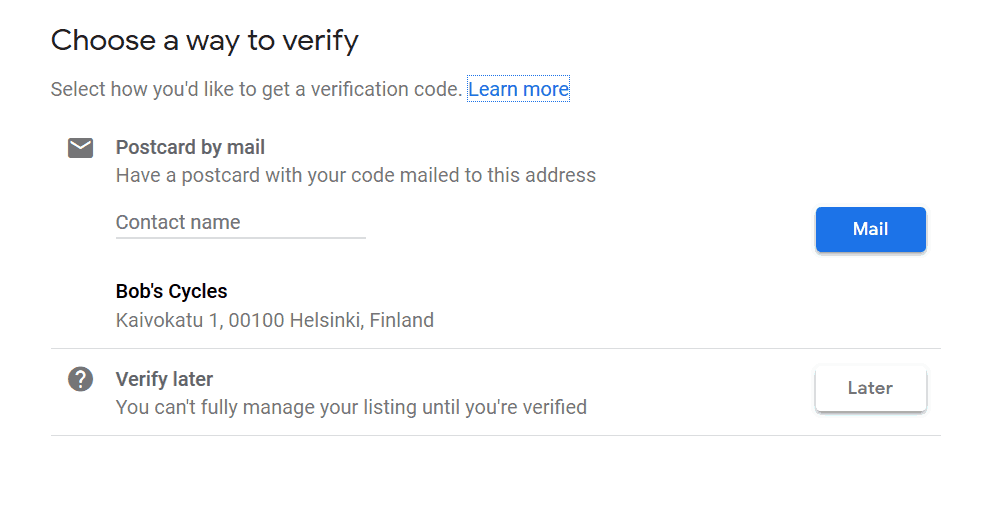Viewport: 1000px width, 508px height.
Task: Select the Postcard by mail option title
Action: (190, 147)
